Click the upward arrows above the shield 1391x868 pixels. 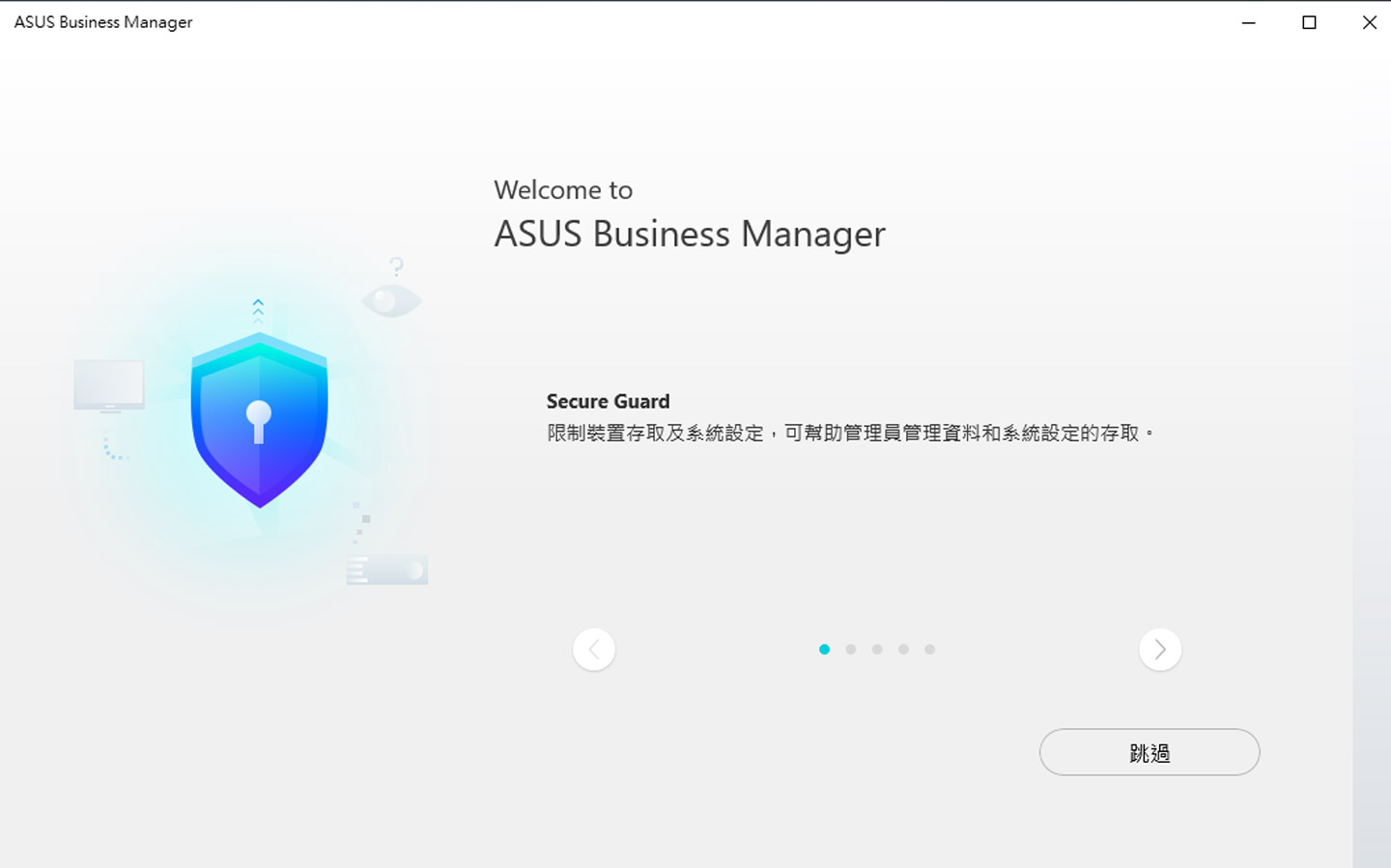pyautogui.click(x=258, y=309)
